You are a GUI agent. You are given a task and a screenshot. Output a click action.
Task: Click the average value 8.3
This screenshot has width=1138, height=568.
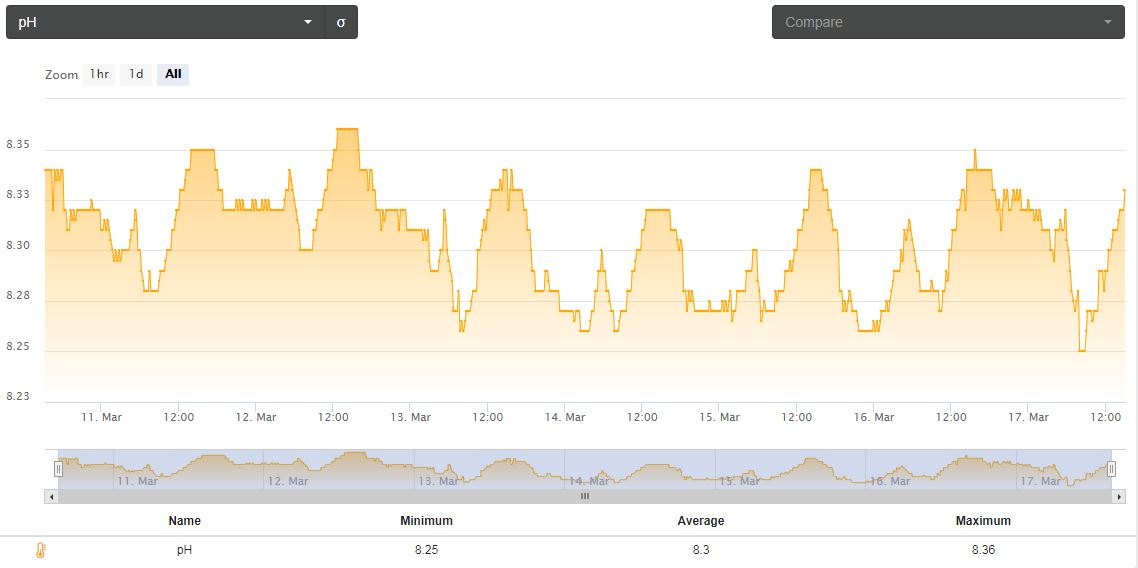pos(701,550)
